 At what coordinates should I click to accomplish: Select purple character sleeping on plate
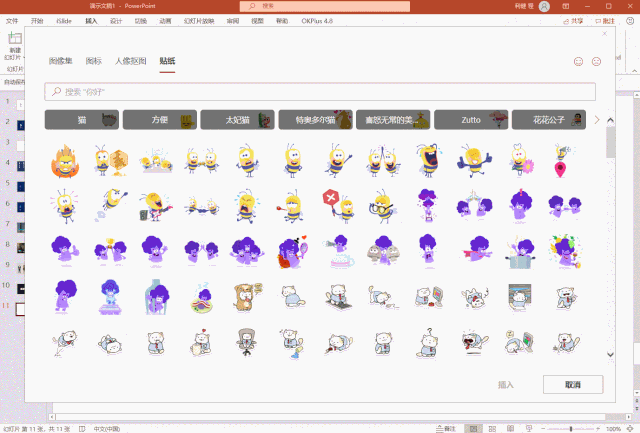[202, 299]
